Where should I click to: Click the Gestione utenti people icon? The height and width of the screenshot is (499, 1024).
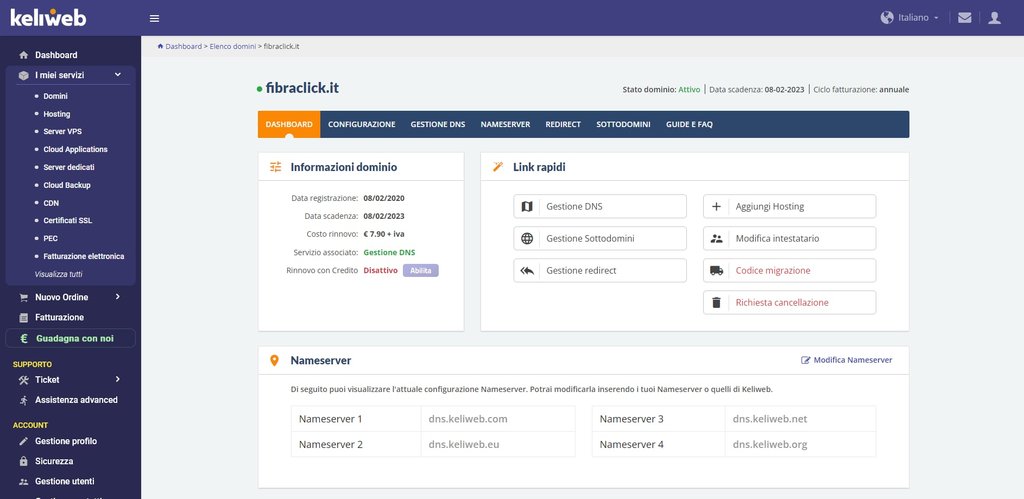24,481
